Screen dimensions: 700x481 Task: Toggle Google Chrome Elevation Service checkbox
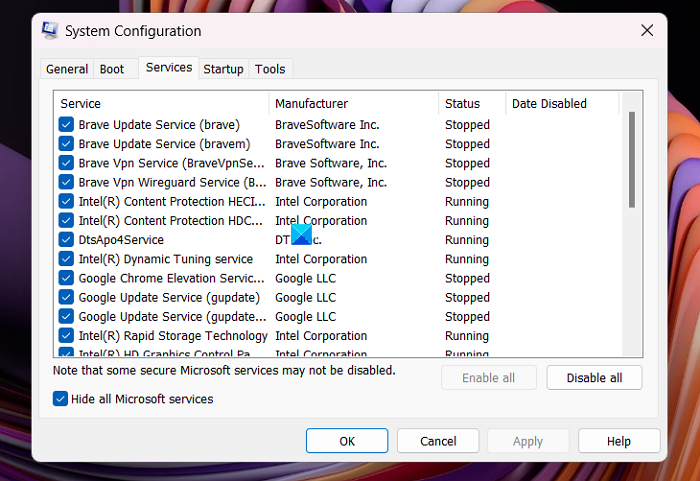(x=66, y=278)
